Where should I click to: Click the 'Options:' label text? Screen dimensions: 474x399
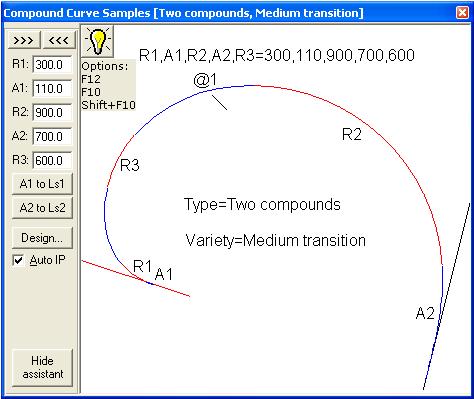105,66
